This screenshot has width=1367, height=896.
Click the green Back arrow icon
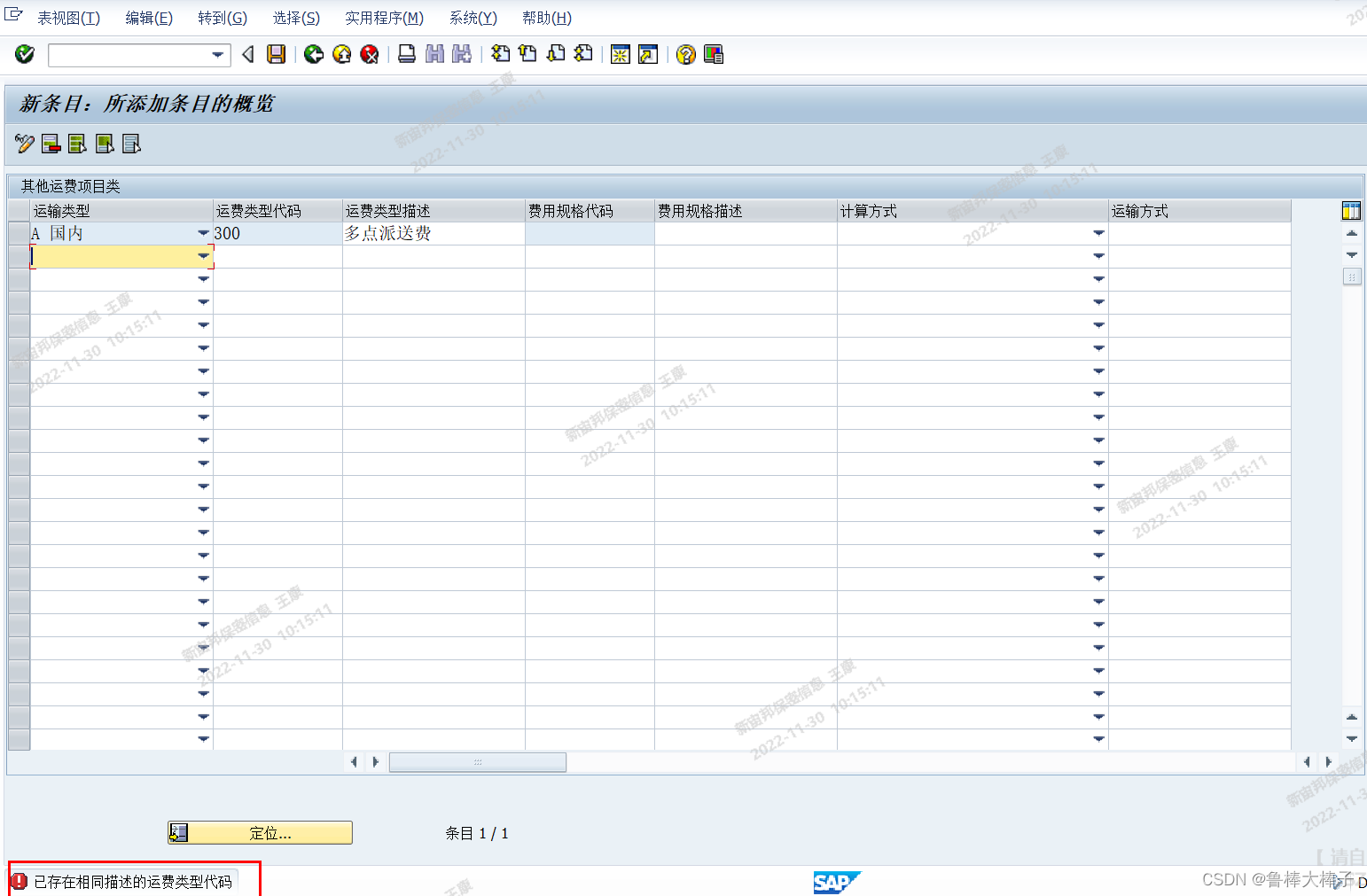312,54
